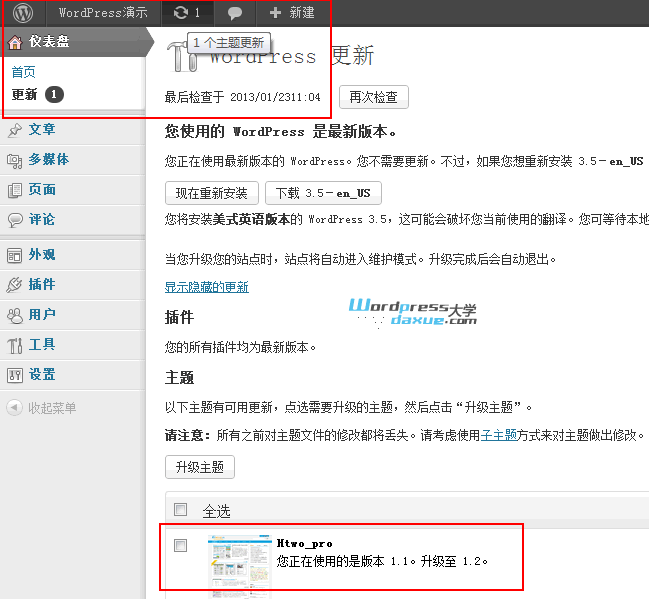Screen dimensions: 649x599
Task: Click the collapse arrow icon for 收起菜单
Action: pos(14,408)
